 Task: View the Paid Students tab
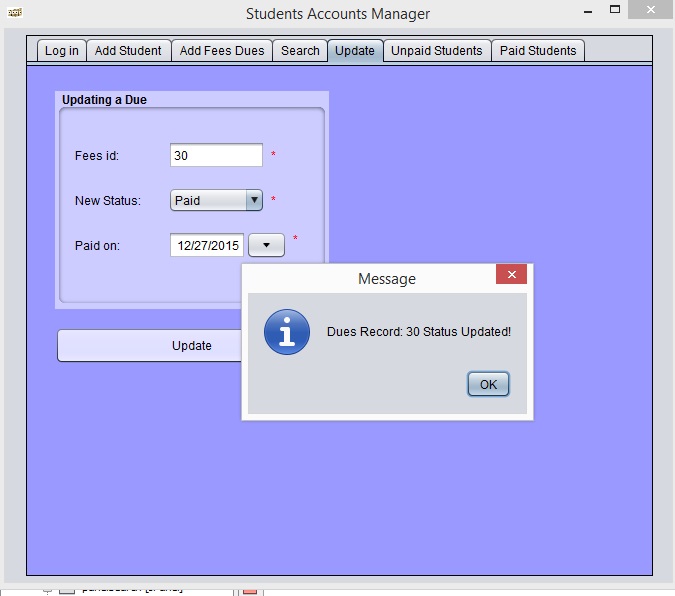click(538, 50)
